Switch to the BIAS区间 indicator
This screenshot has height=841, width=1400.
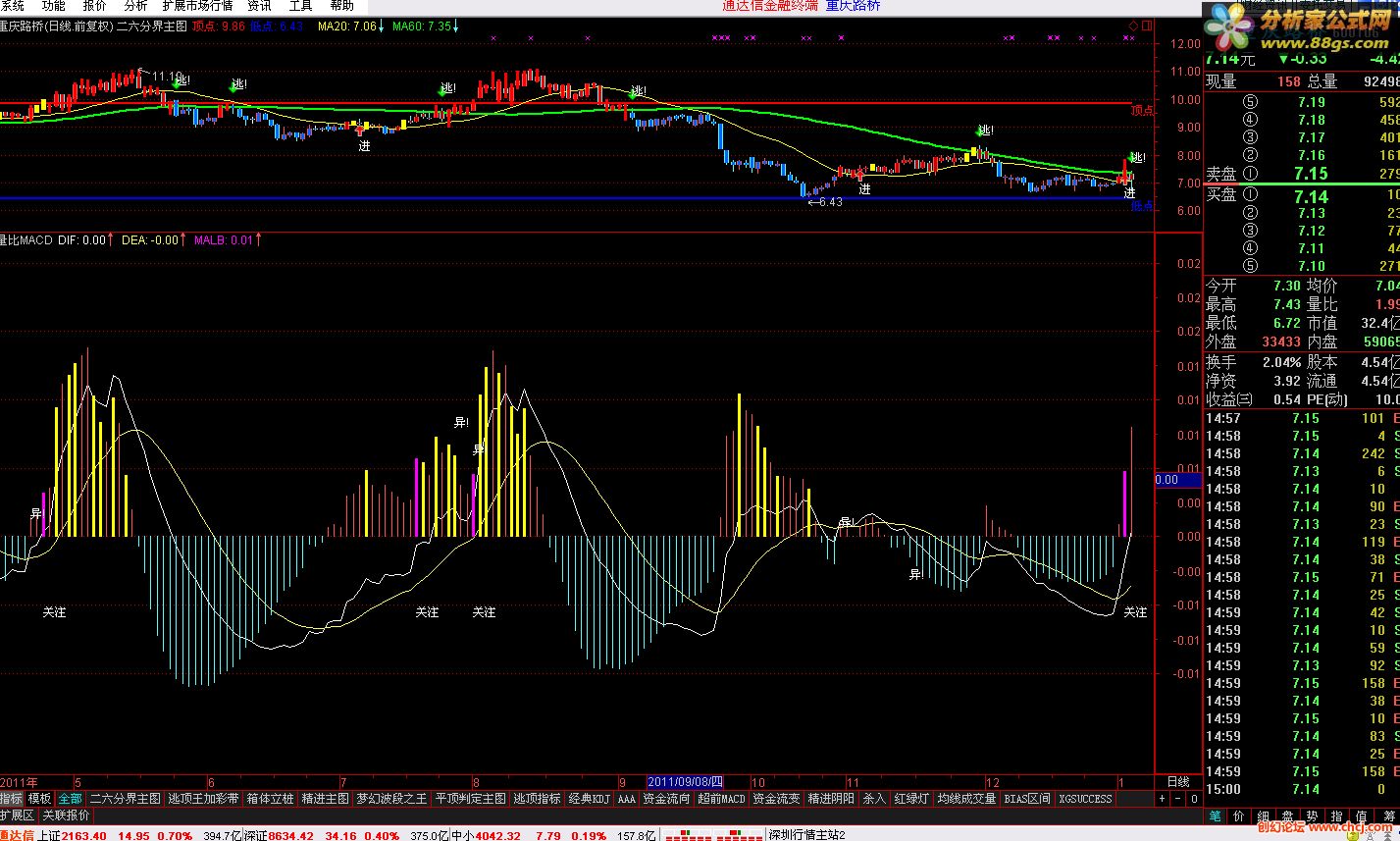1027,799
